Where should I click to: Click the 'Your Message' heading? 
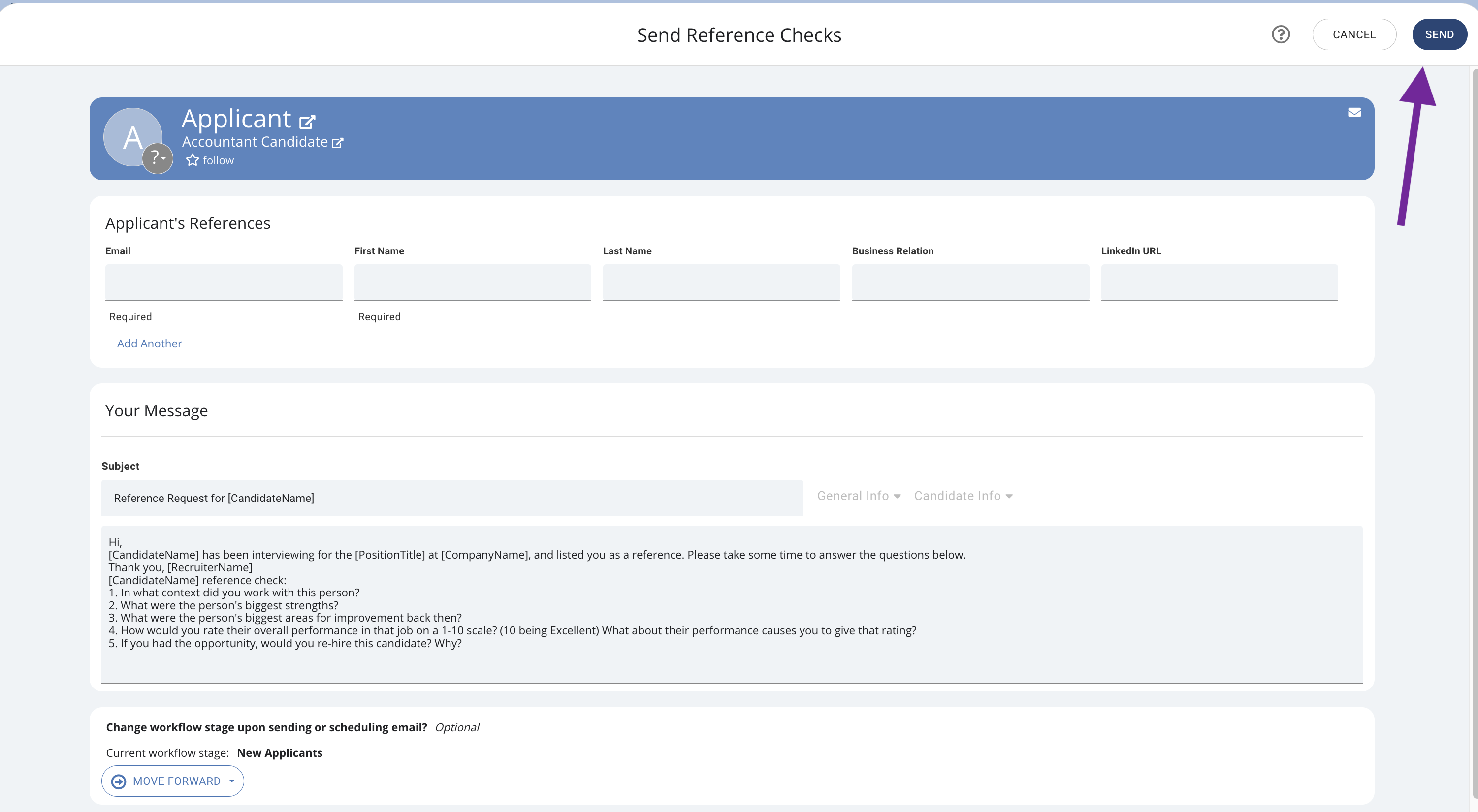(156, 410)
